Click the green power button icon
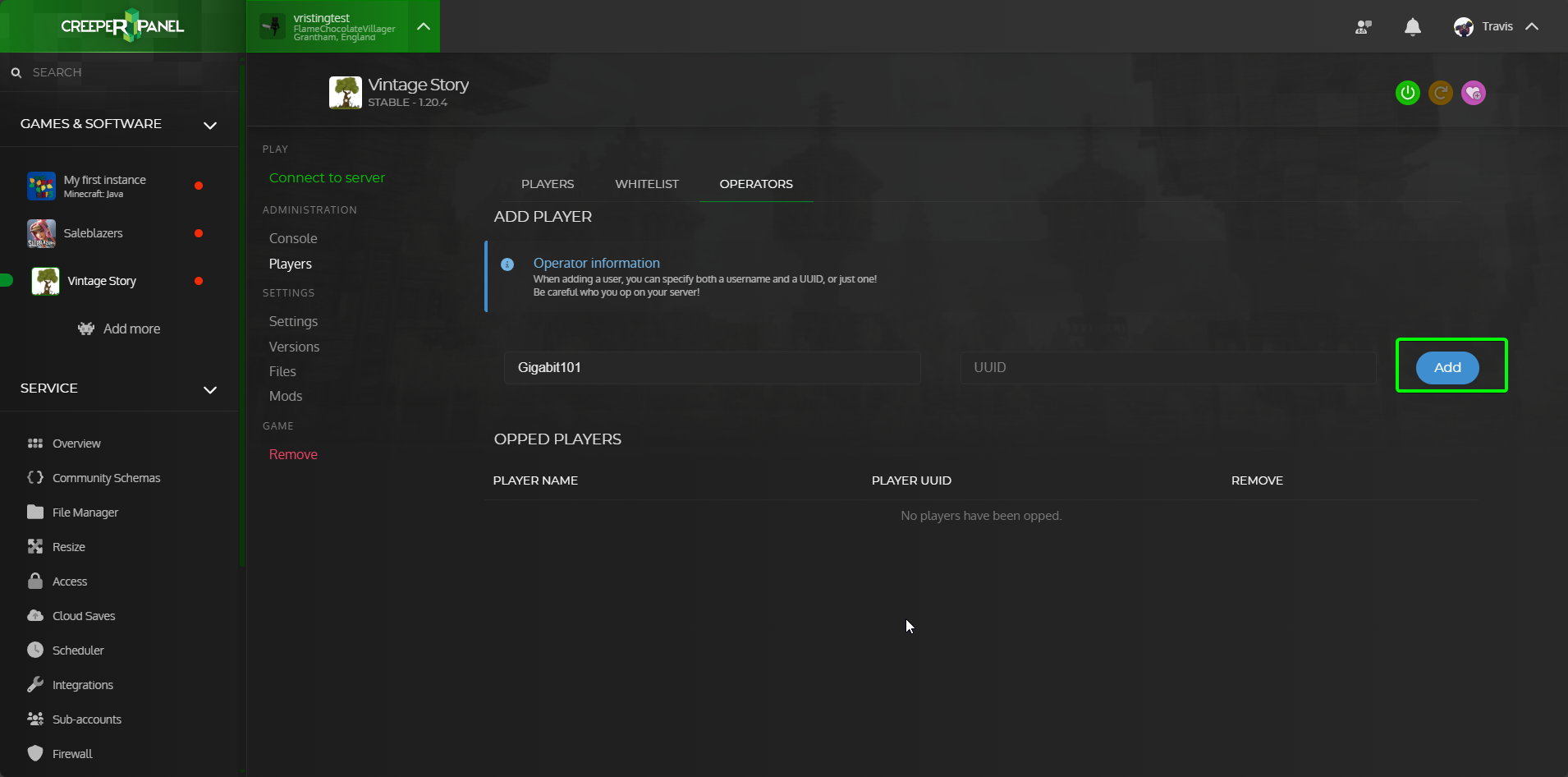The image size is (1568, 777). click(x=1408, y=93)
